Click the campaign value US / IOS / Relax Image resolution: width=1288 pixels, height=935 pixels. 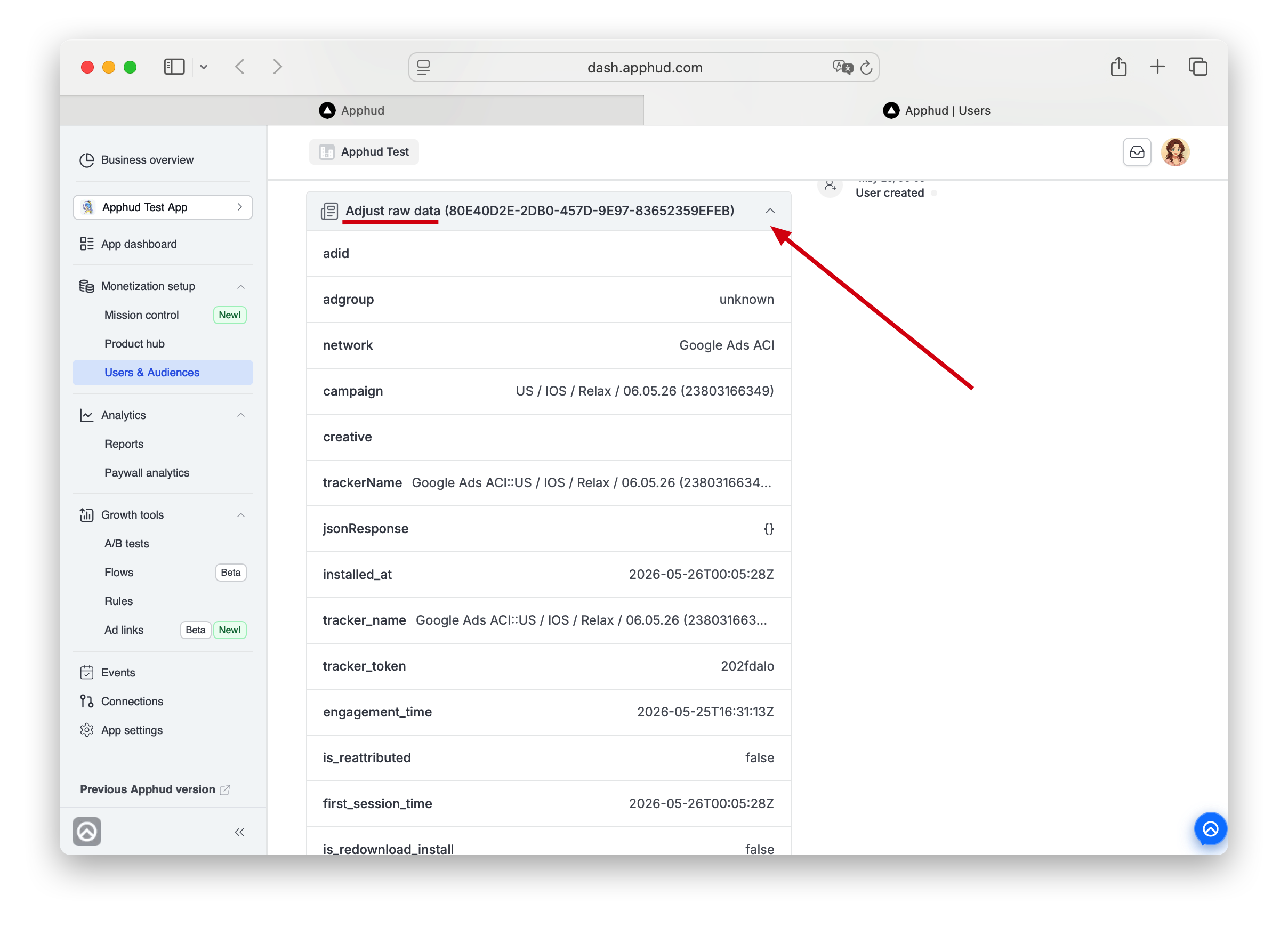coord(645,391)
